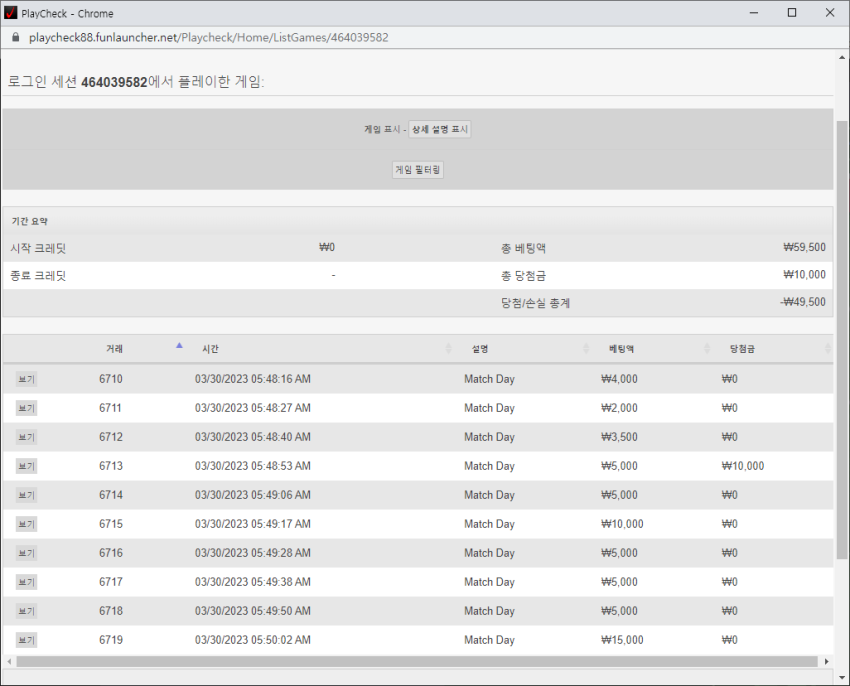The height and width of the screenshot is (686, 850).
Task: Click the 당첨금 column header
Action: [x=742, y=349]
